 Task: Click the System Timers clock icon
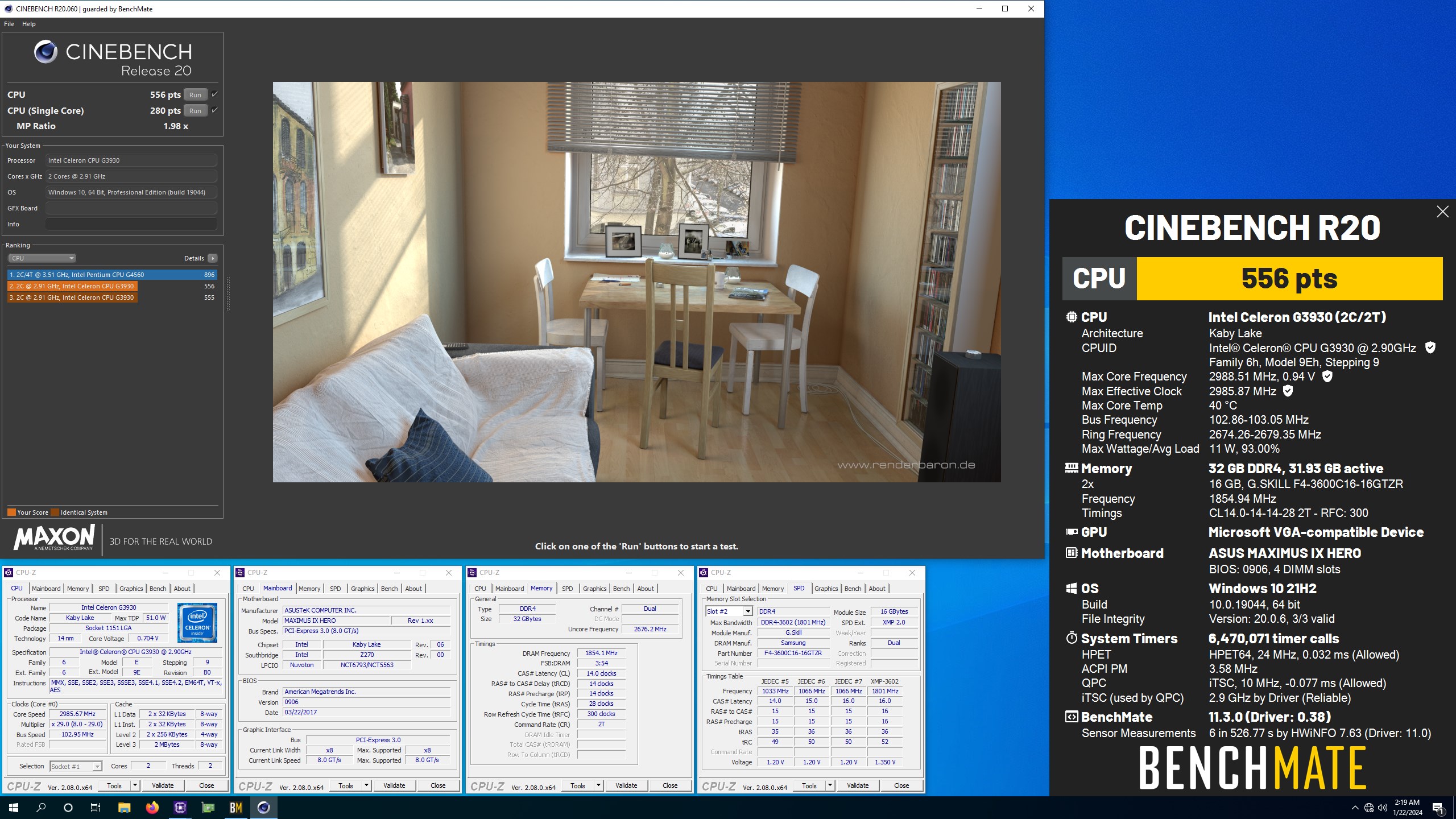pyautogui.click(x=1072, y=638)
